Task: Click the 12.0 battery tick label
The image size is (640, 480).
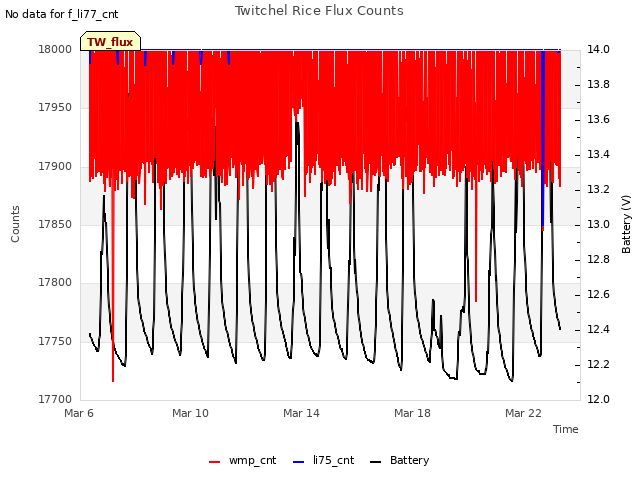Action: (x=598, y=399)
